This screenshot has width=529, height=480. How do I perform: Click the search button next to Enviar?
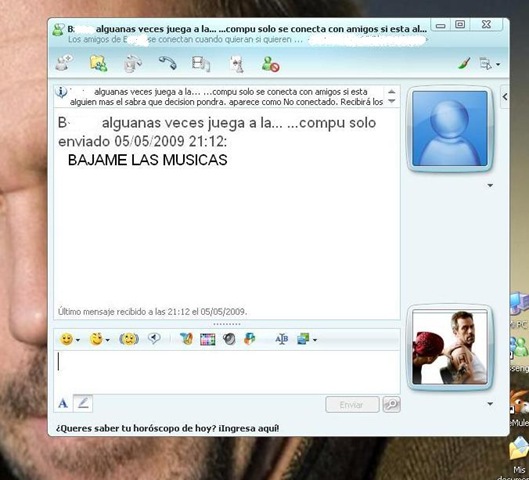tap(391, 405)
